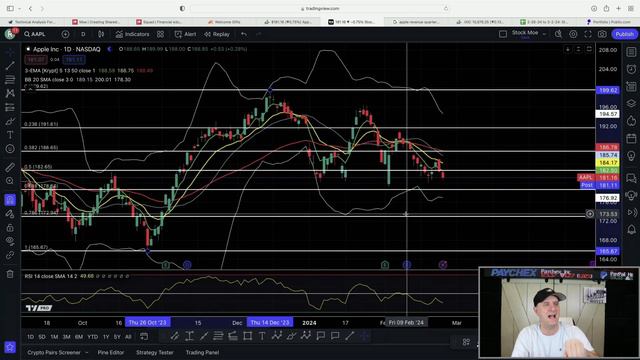640x360 pixels.
Task: Toggle stay in drawing mode pencil-lock
Action: tap(10, 213)
